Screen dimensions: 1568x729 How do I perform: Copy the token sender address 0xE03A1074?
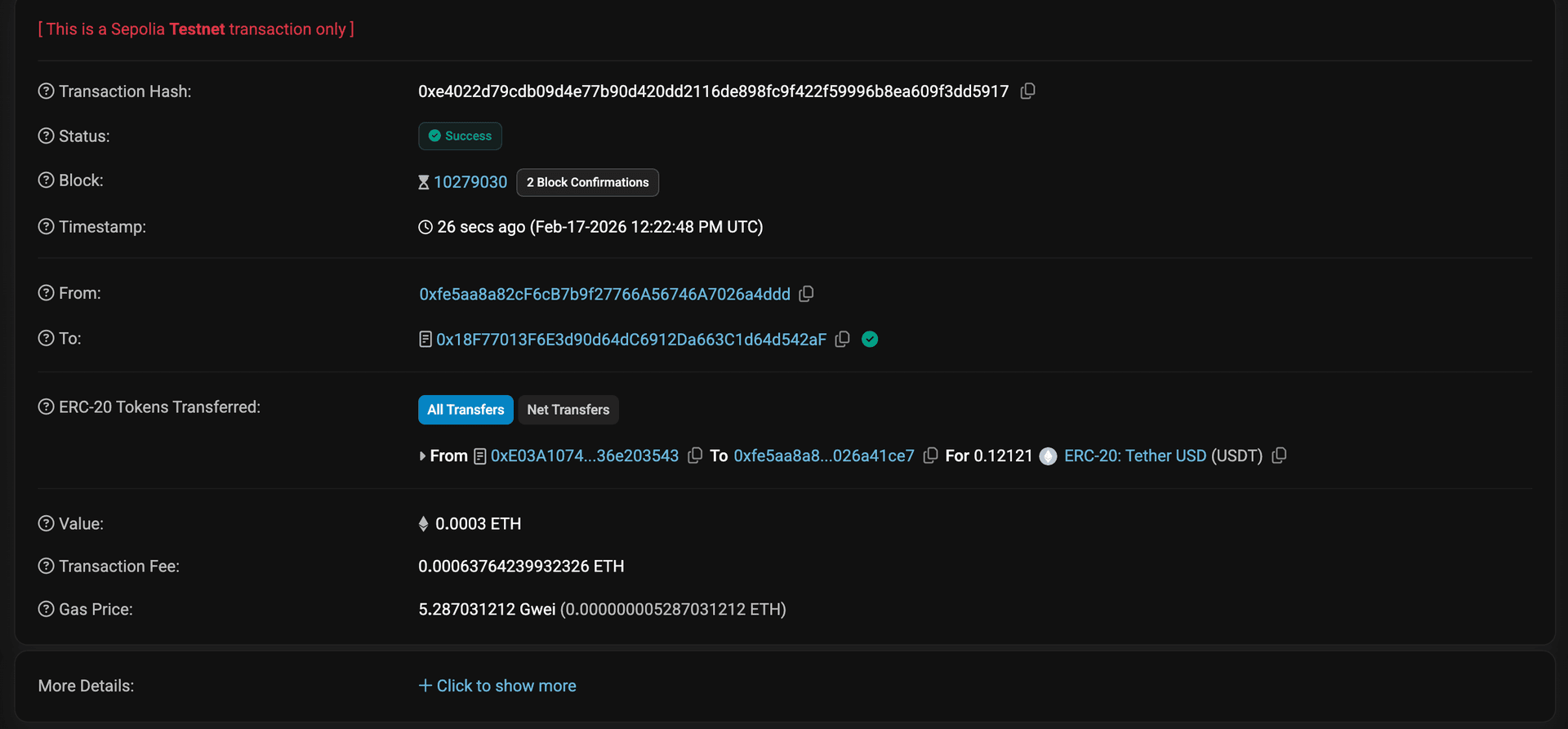(x=695, y=456)
